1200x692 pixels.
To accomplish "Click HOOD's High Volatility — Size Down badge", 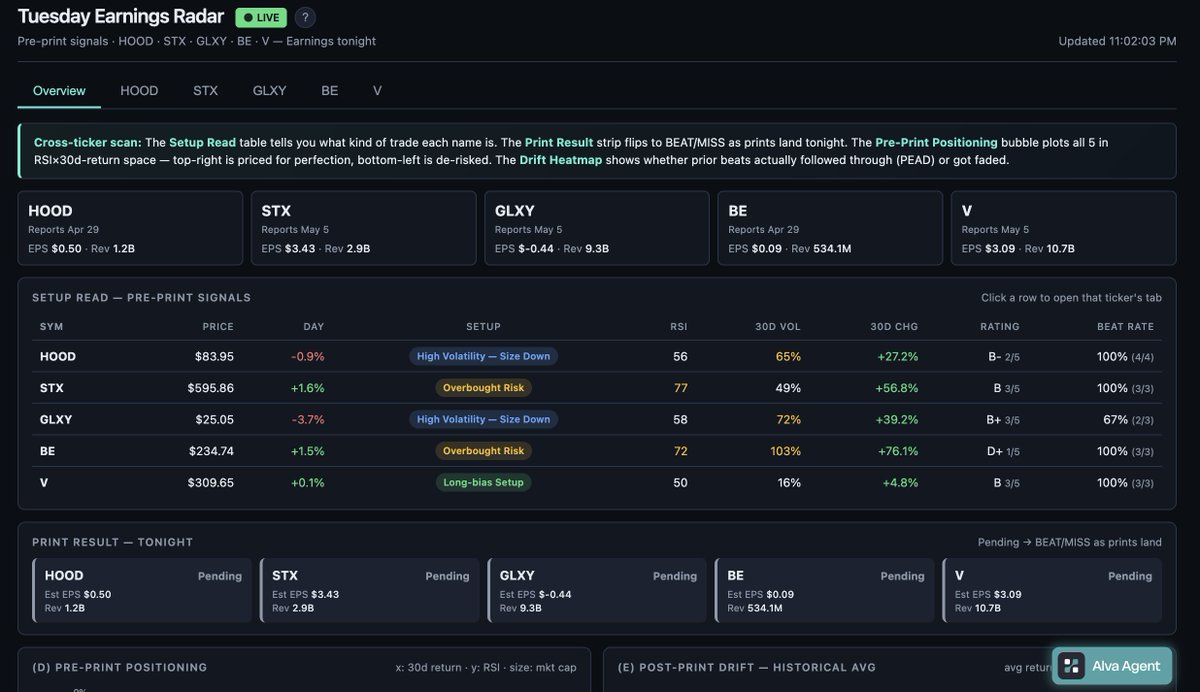I will click(483, 356).
